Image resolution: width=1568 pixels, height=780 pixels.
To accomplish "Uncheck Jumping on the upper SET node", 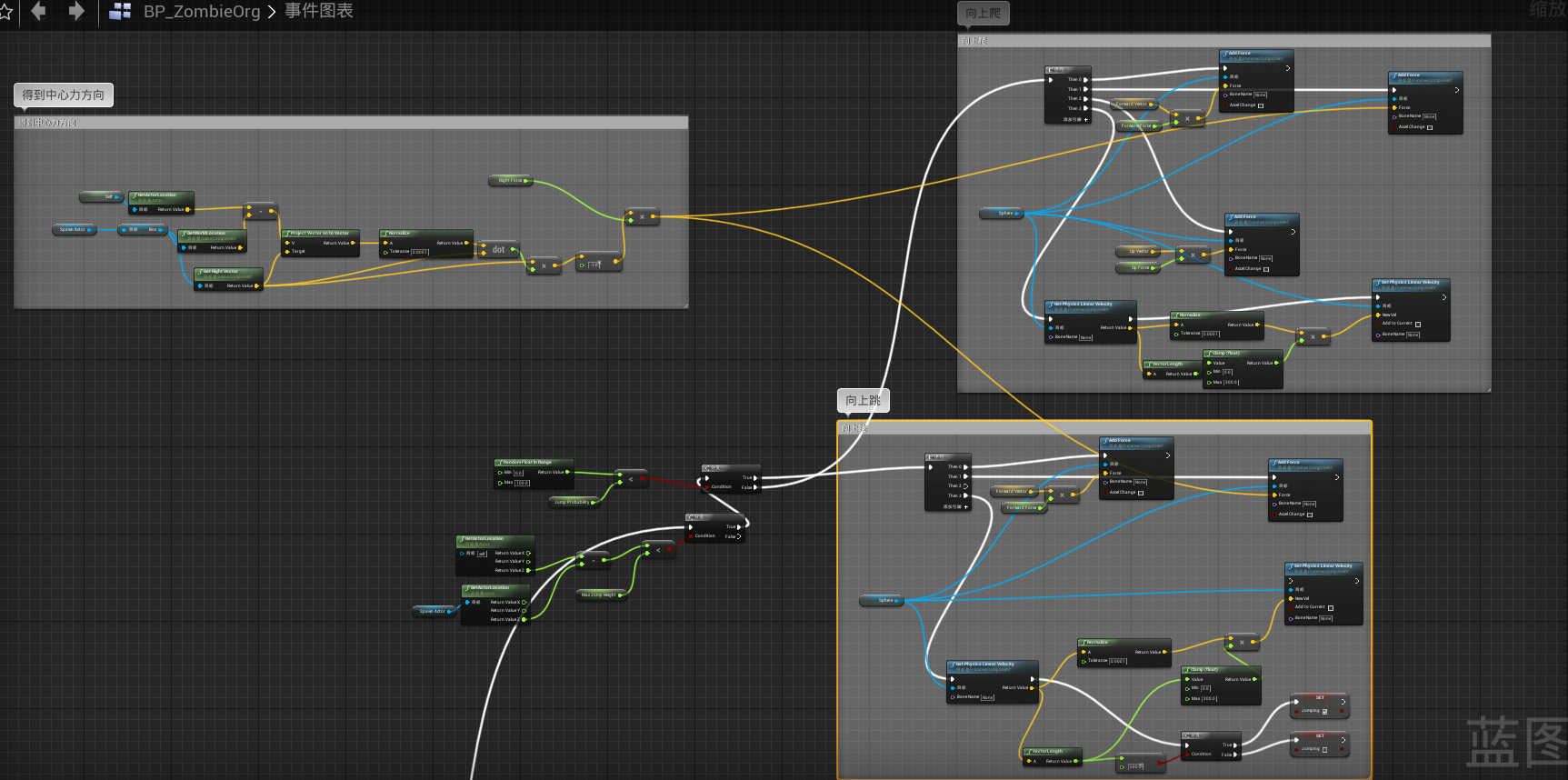I will [1324, 712].
